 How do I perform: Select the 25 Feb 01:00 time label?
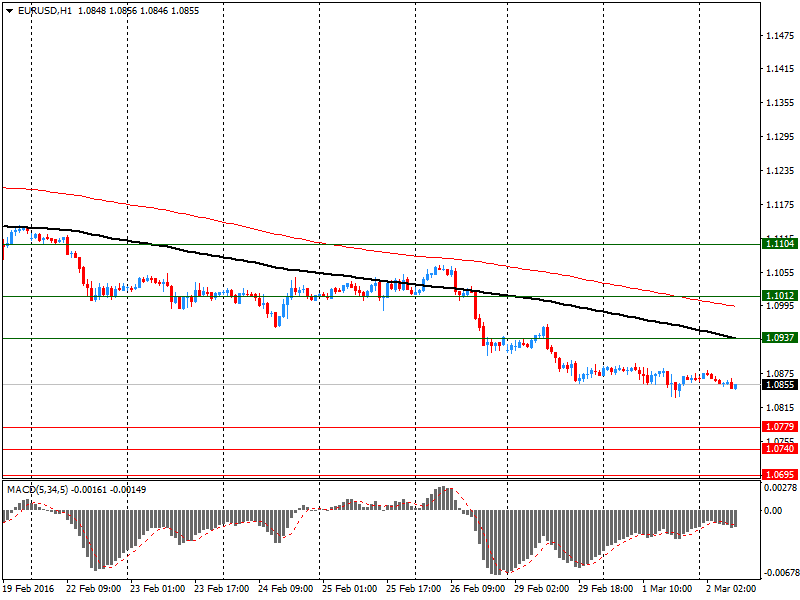[x=349, y=589]
